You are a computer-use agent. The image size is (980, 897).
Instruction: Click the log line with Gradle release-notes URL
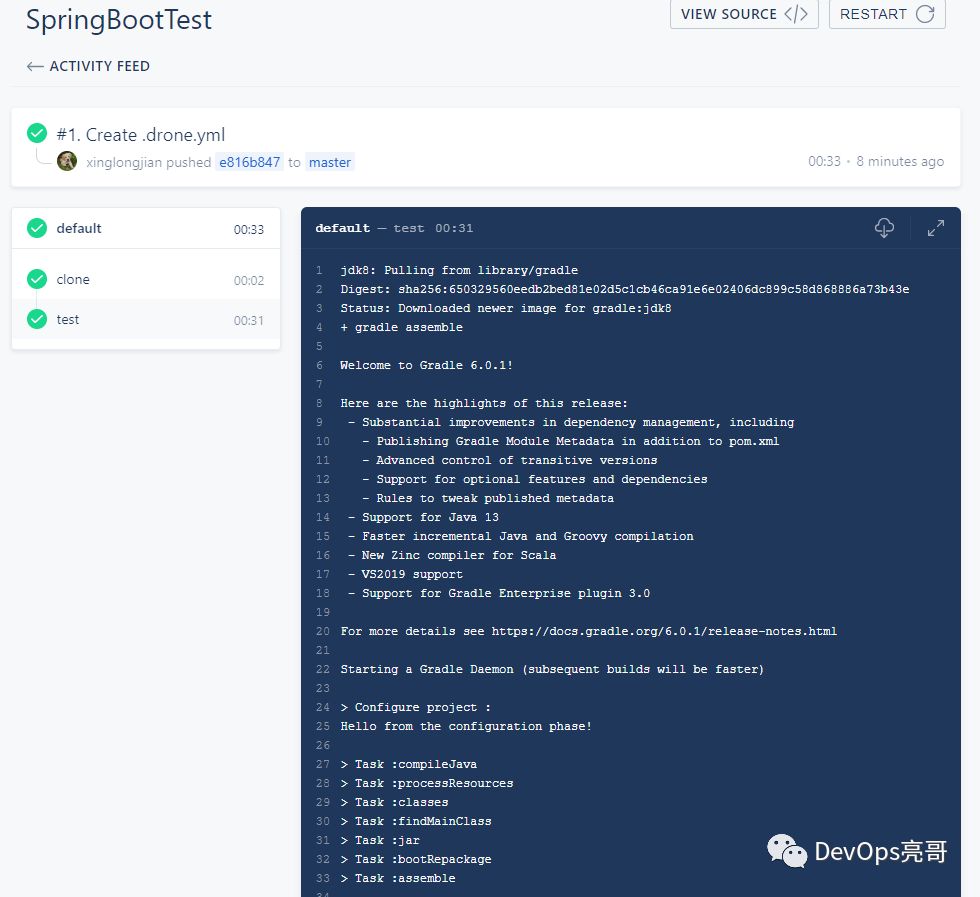click(x=588, y=631)
